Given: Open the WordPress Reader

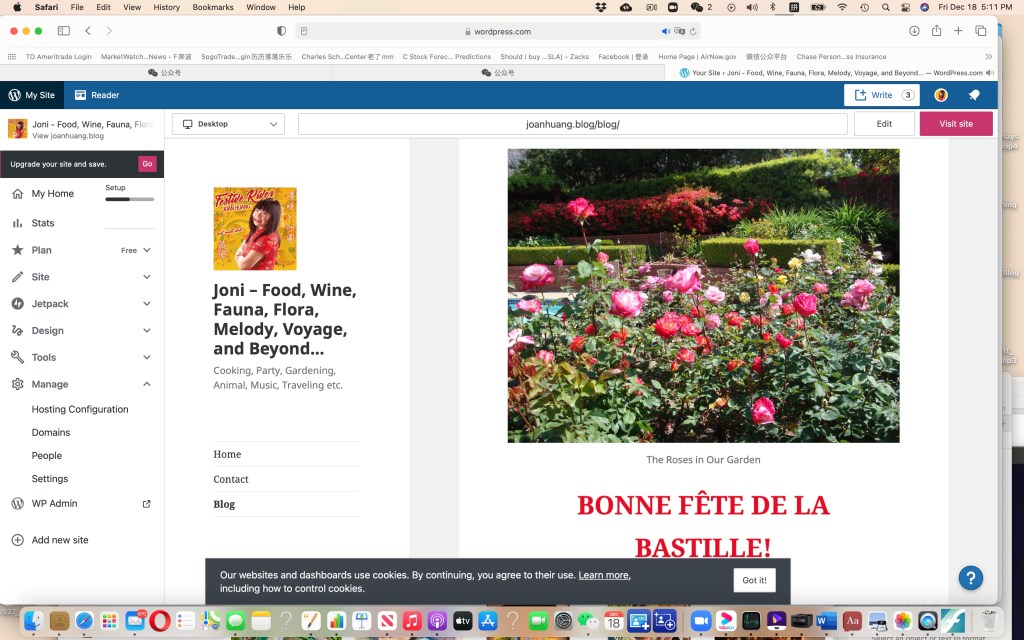Looking at the screenshot, I should pos(96,95).
